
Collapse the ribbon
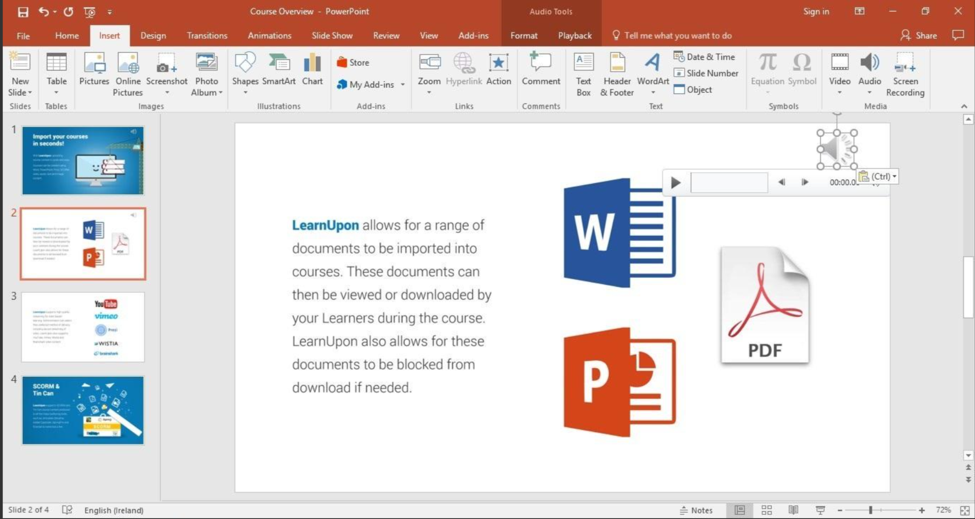tap(964, 106)
